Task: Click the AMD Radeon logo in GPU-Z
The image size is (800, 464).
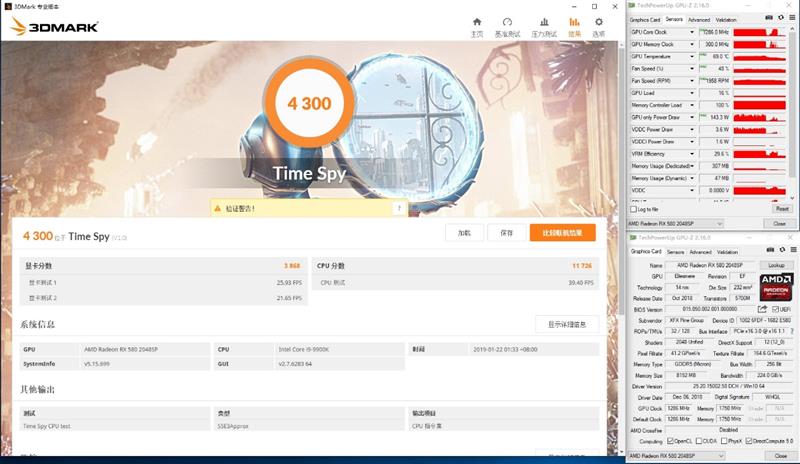Action: pos(776,287)
